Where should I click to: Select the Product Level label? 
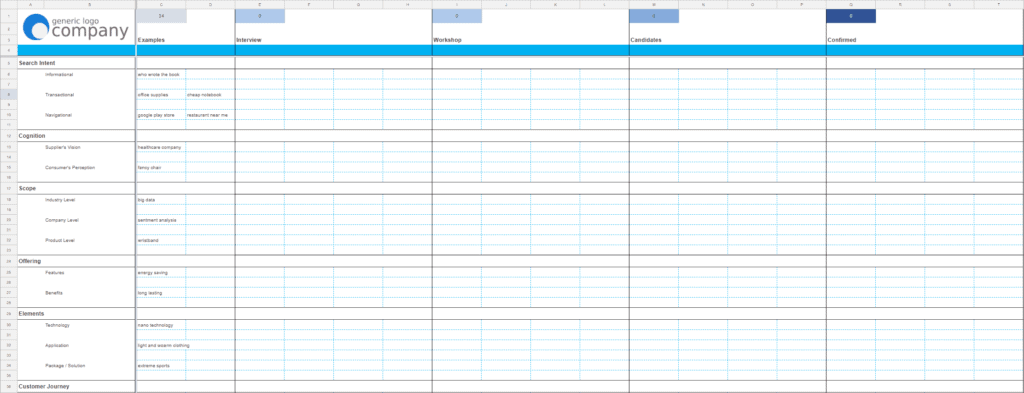[x=59, y=240]
